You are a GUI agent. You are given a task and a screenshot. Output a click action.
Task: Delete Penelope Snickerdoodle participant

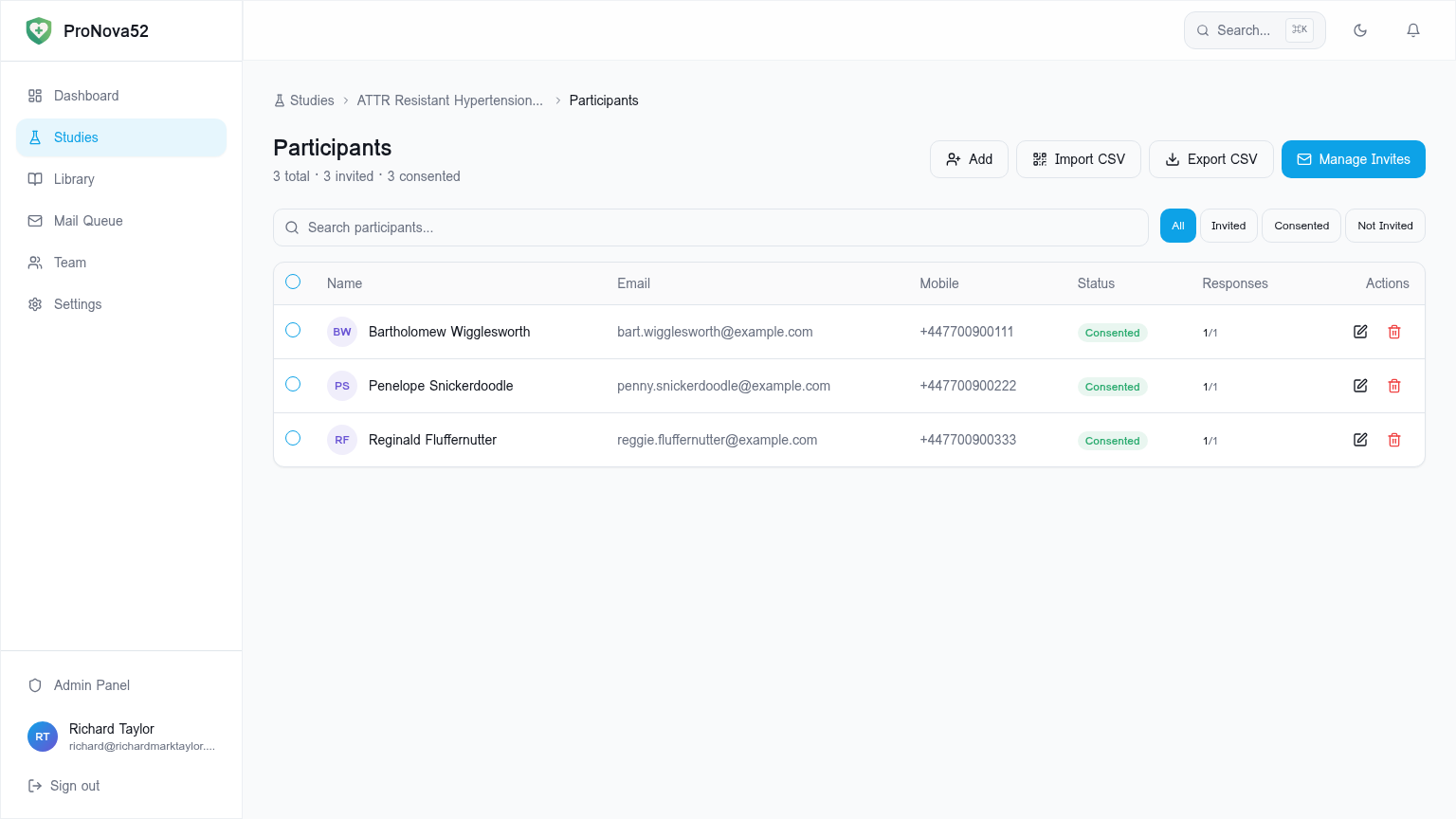(x=1394, y=386)
